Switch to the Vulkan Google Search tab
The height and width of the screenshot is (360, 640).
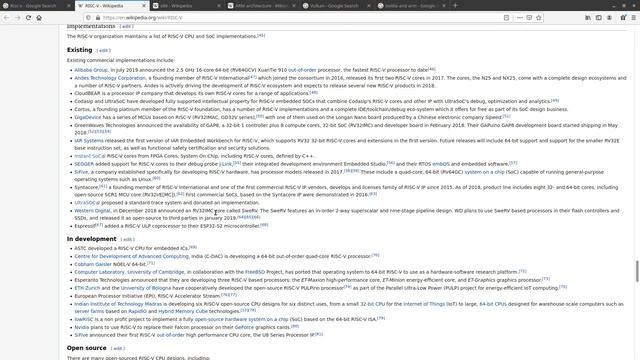336,6
